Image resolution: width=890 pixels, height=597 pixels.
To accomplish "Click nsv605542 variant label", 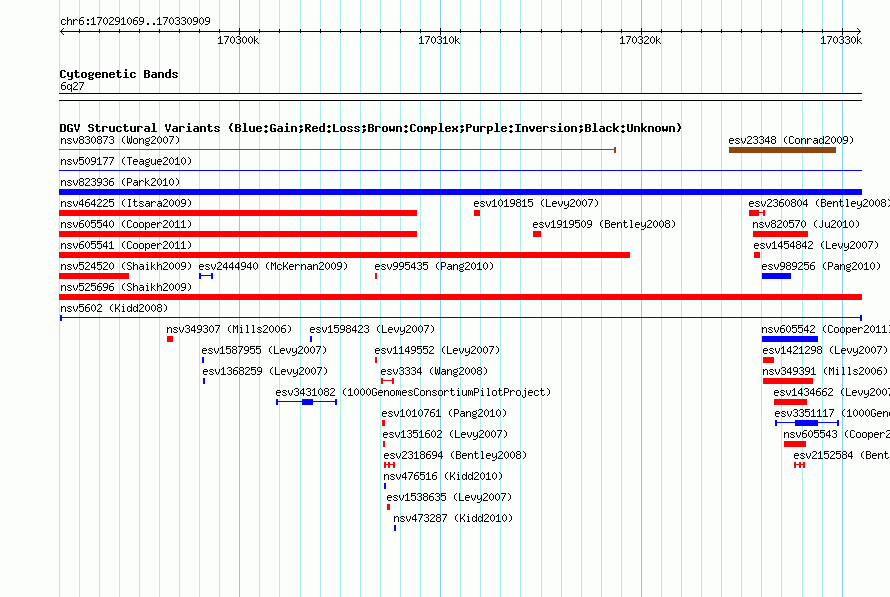I will 825,329.
